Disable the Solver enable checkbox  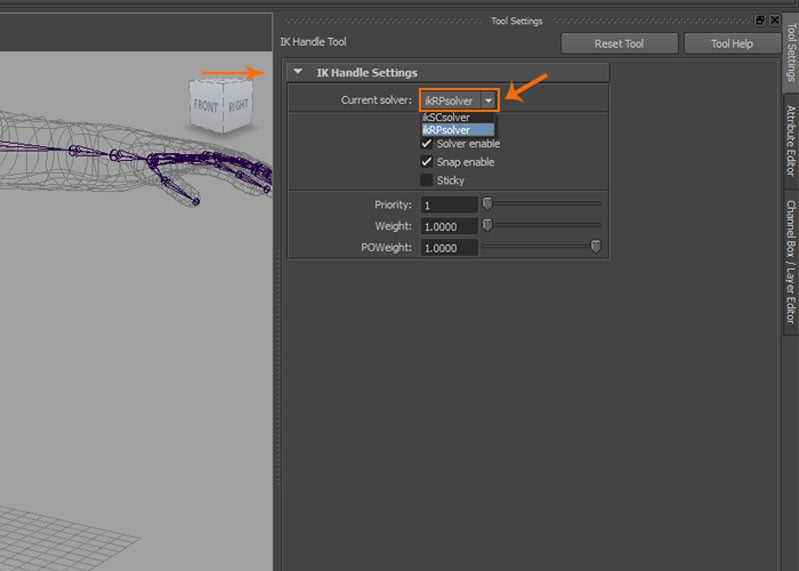[427, 144]
